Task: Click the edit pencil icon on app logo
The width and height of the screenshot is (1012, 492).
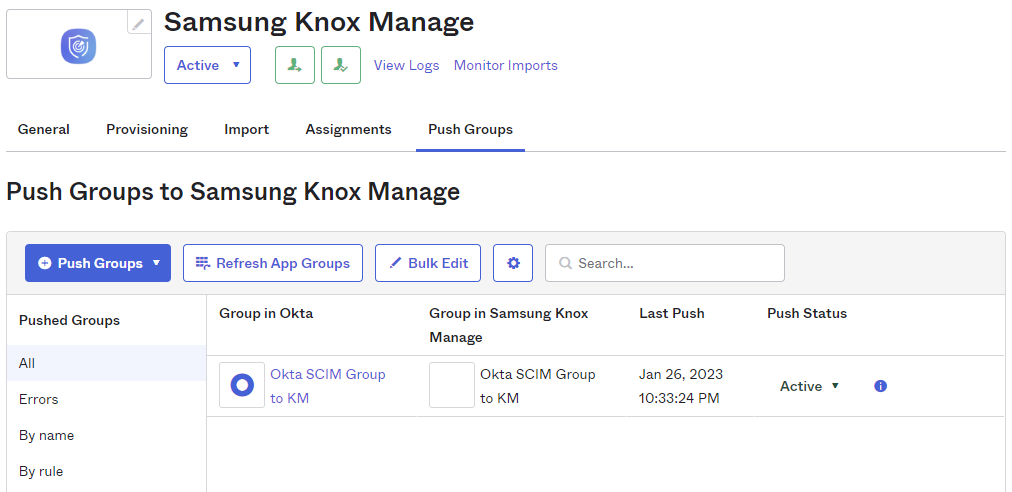Action: click(139, 24)
